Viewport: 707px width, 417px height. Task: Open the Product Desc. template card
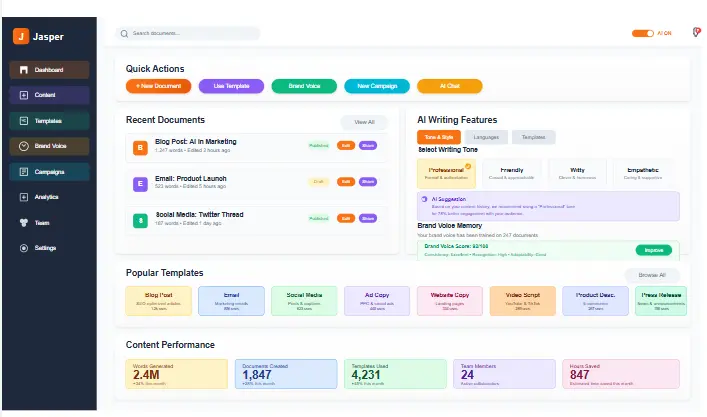click(596, 301)
